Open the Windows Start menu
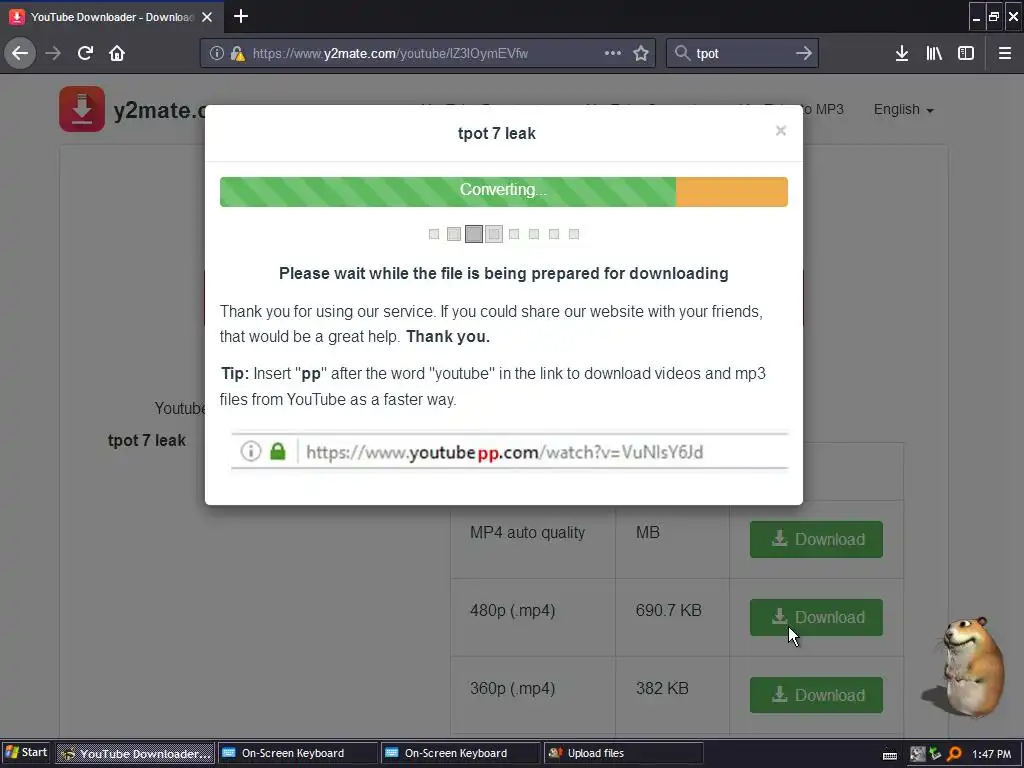The height and width of the screenshot is (768, 1024). (26, 752)
